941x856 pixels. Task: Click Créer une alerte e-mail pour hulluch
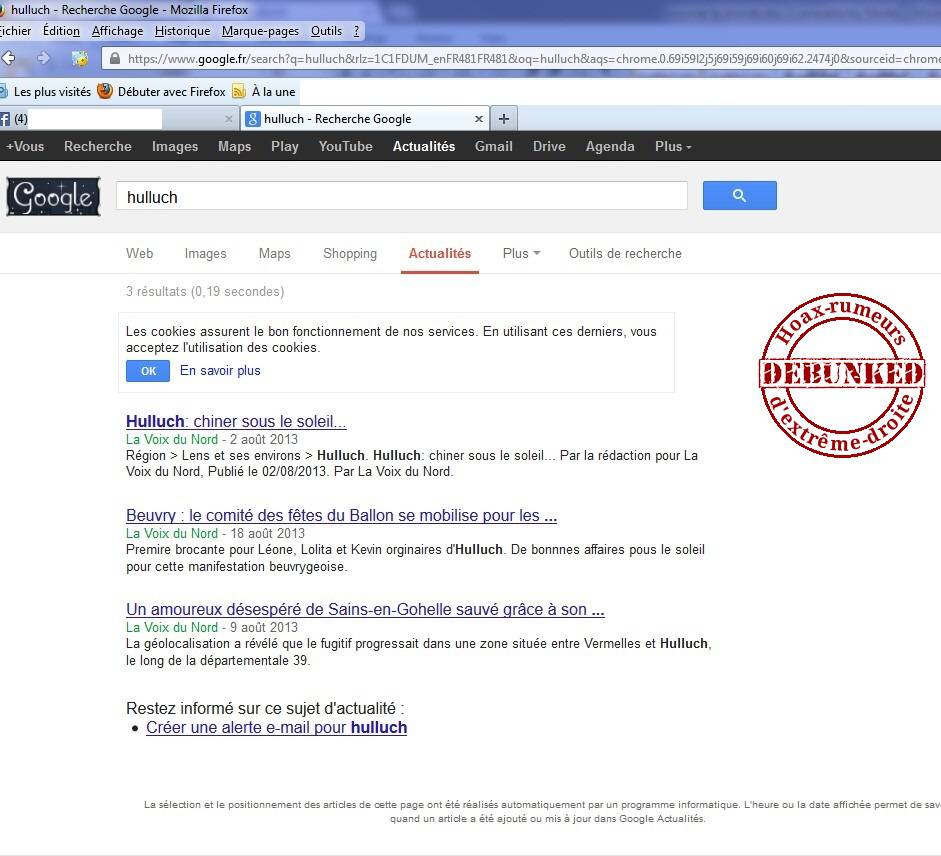pyautogui.click(x=277, y=728)
